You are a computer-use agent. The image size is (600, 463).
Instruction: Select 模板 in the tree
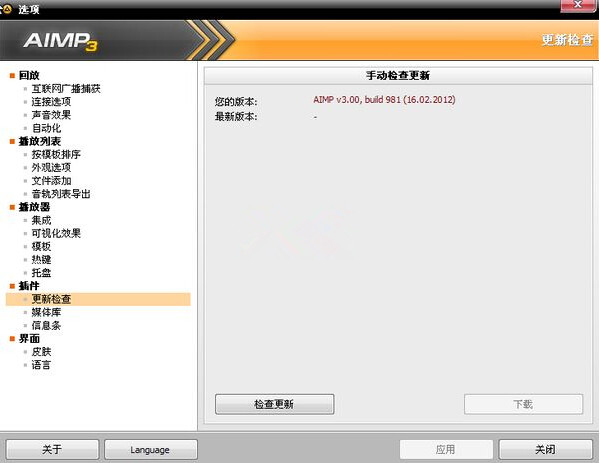(41, 246)
